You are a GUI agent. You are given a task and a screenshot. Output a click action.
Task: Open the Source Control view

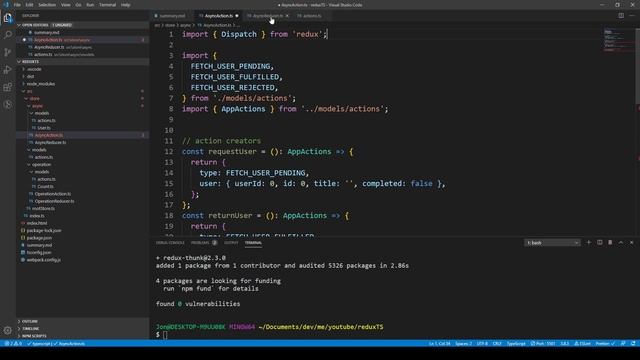point(8,52)
